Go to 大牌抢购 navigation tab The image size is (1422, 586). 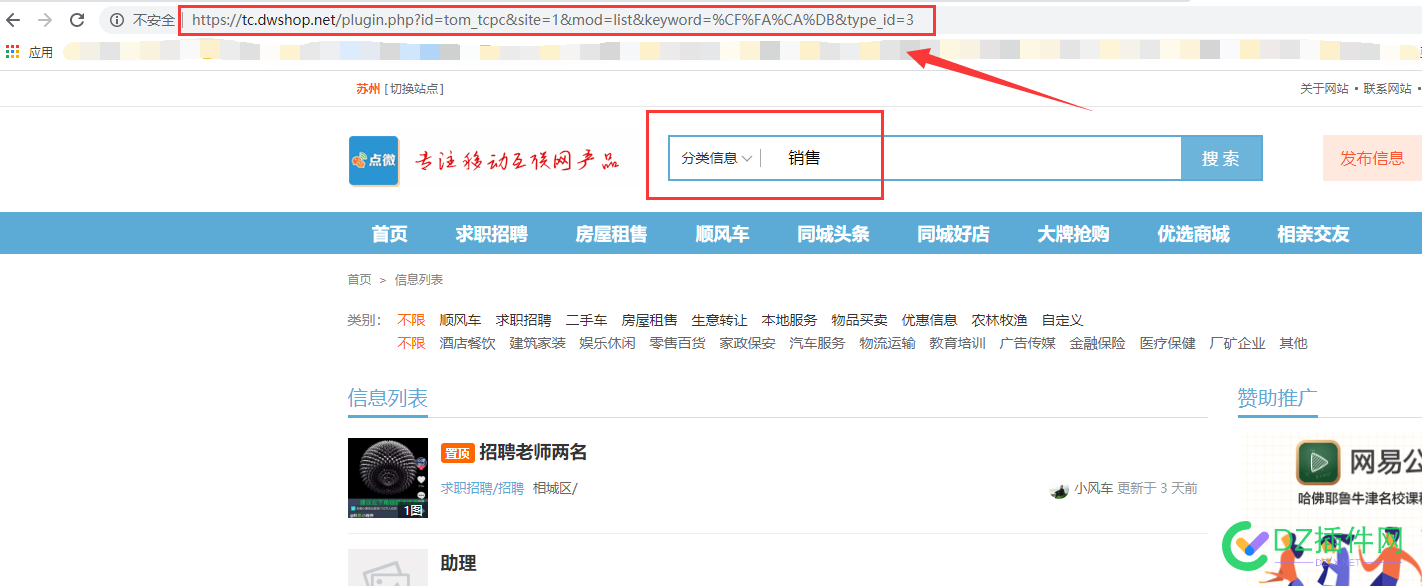point(1073,234)
